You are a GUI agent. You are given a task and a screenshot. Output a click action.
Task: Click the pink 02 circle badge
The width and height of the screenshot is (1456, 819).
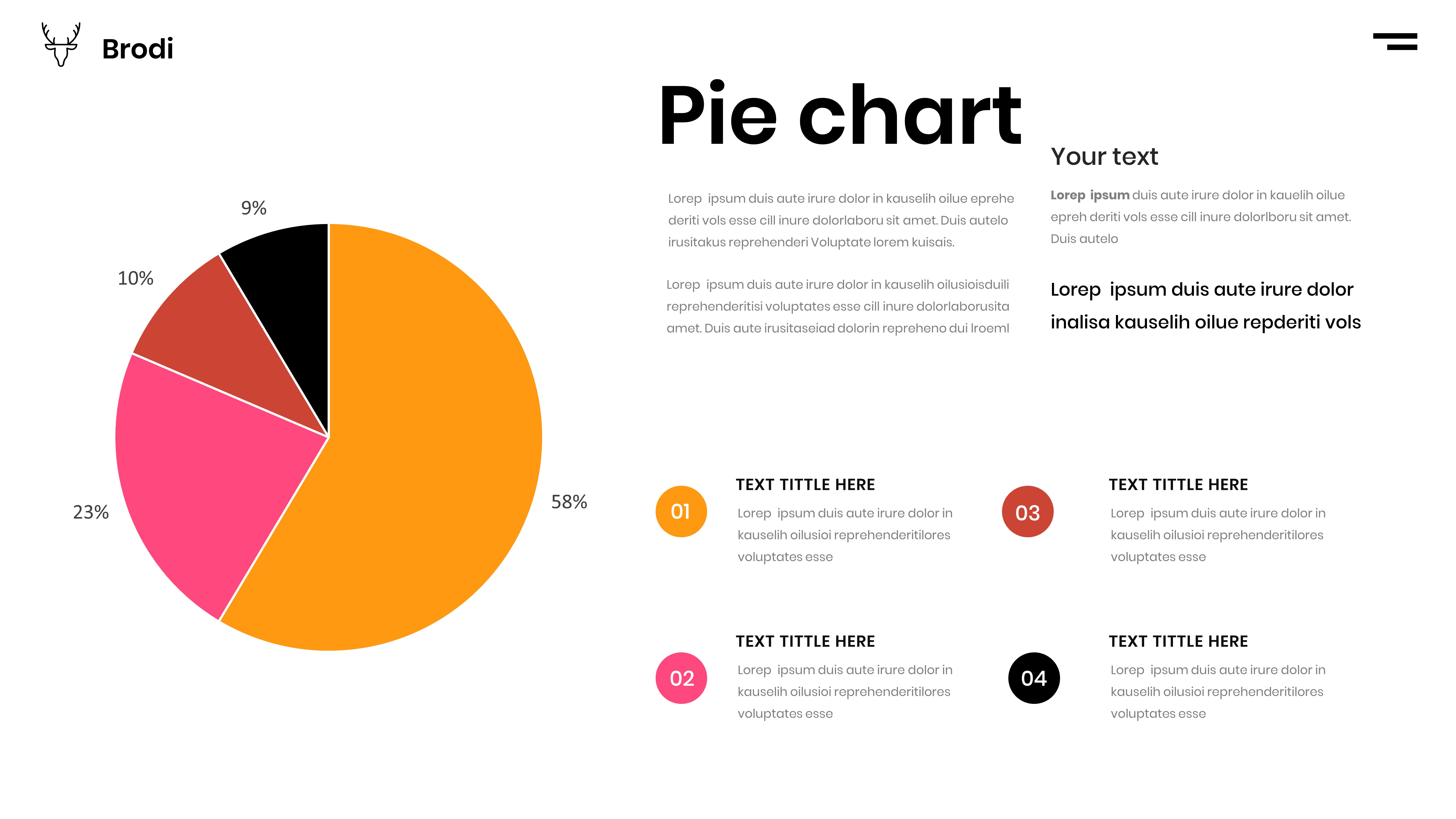tap(681, 678)
